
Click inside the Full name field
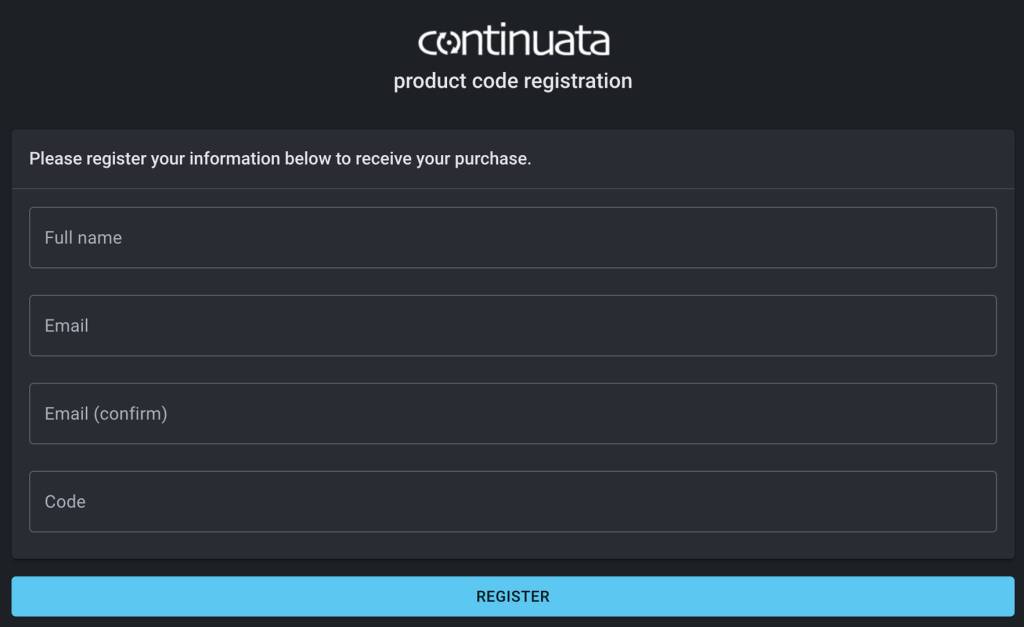point(512,237)
